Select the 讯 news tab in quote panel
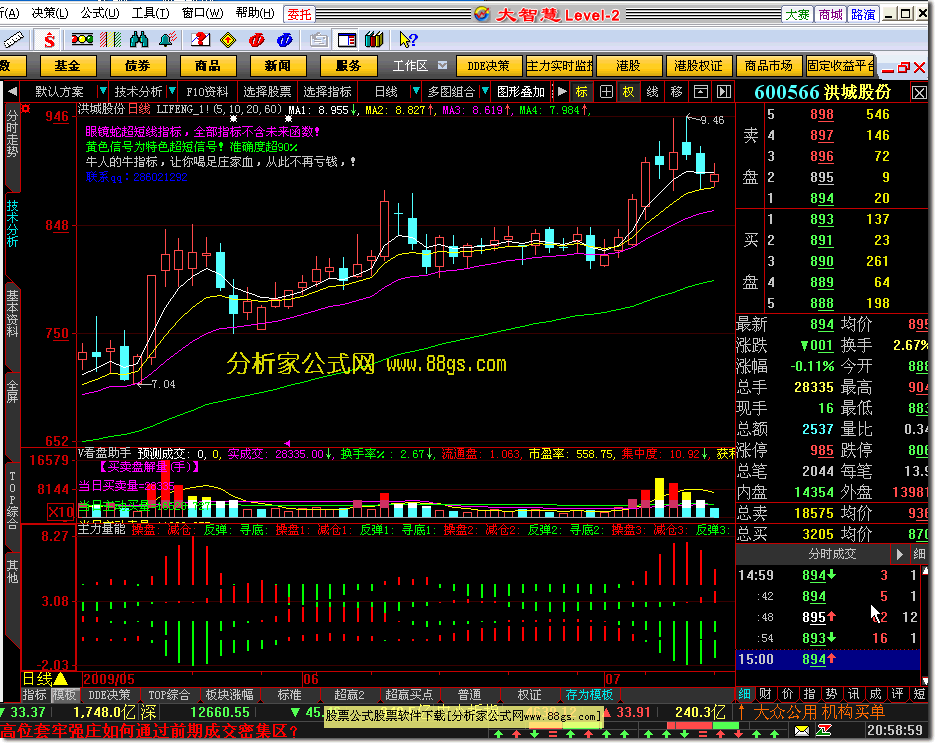938x745 pixels. (854, 694)
